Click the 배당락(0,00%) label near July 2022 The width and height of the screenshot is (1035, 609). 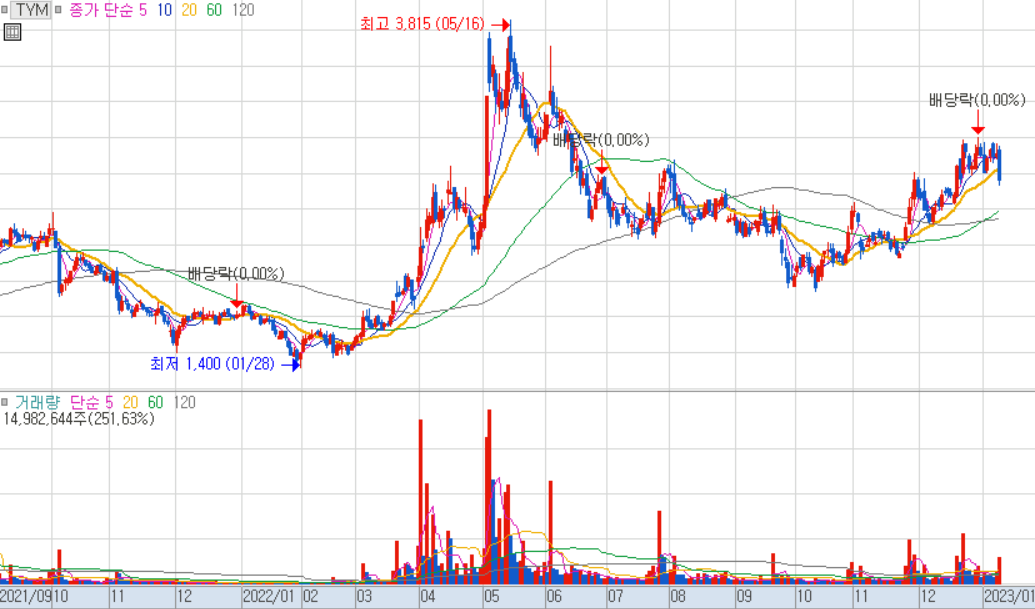[x=601, y=140]
